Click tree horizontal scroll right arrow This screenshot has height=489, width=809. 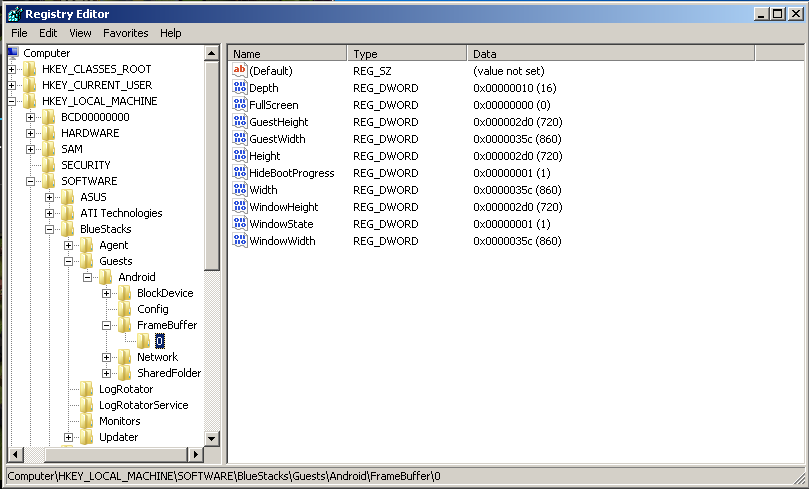195,454
